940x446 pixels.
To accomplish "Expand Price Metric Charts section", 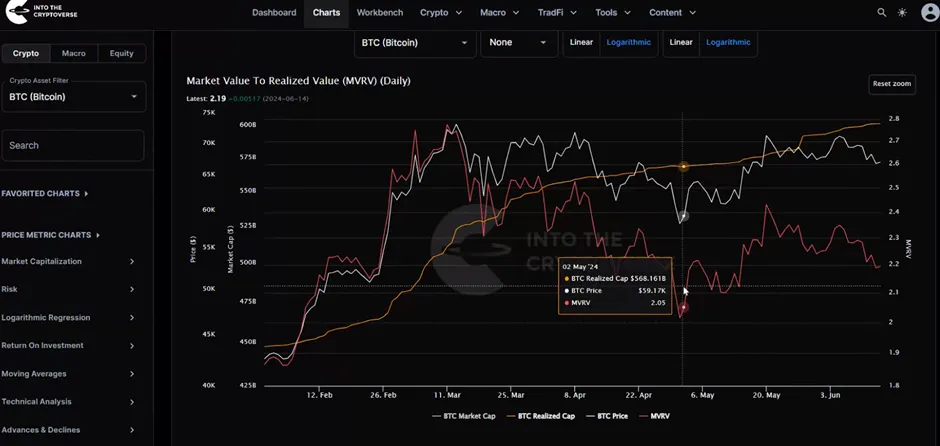I will 51,235.
